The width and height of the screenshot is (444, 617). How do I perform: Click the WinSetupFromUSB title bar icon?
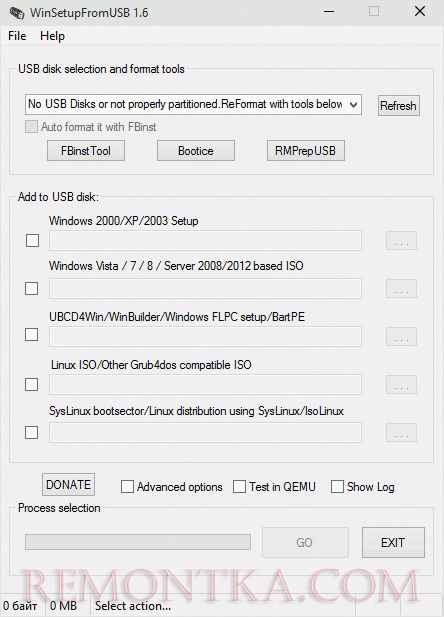pos(17,13)
